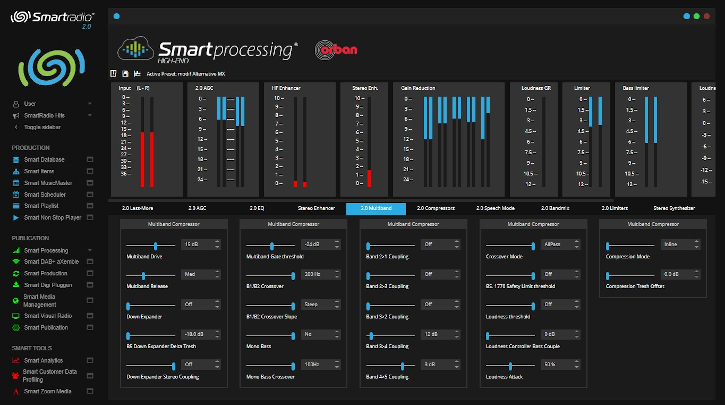
Task: Expand the SmartRadio Hits dropdown
Action: pyautogui.click(x=90, y=116)
